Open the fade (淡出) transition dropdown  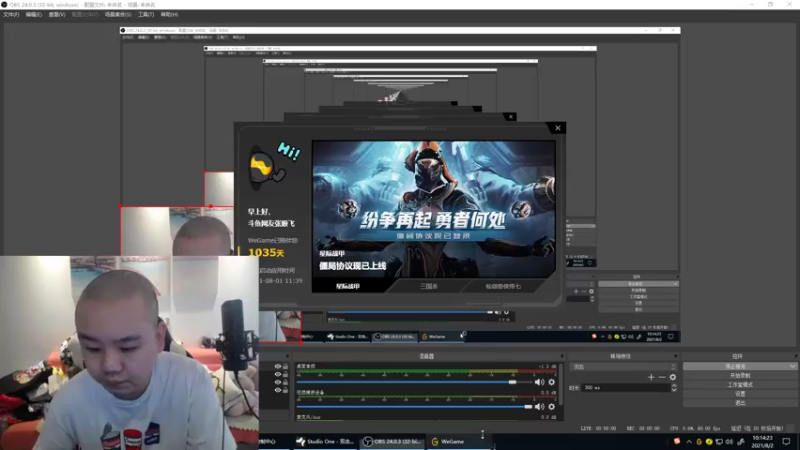coord(622,367)
